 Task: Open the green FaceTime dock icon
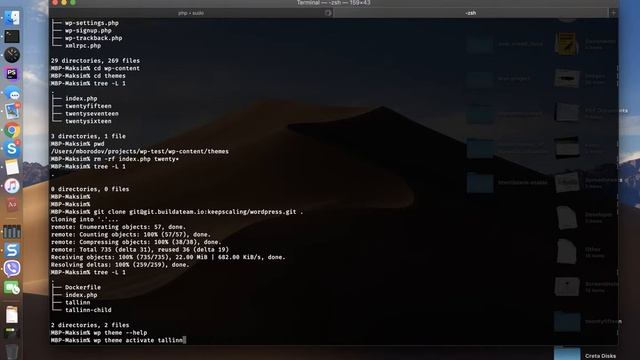(12, 288)
